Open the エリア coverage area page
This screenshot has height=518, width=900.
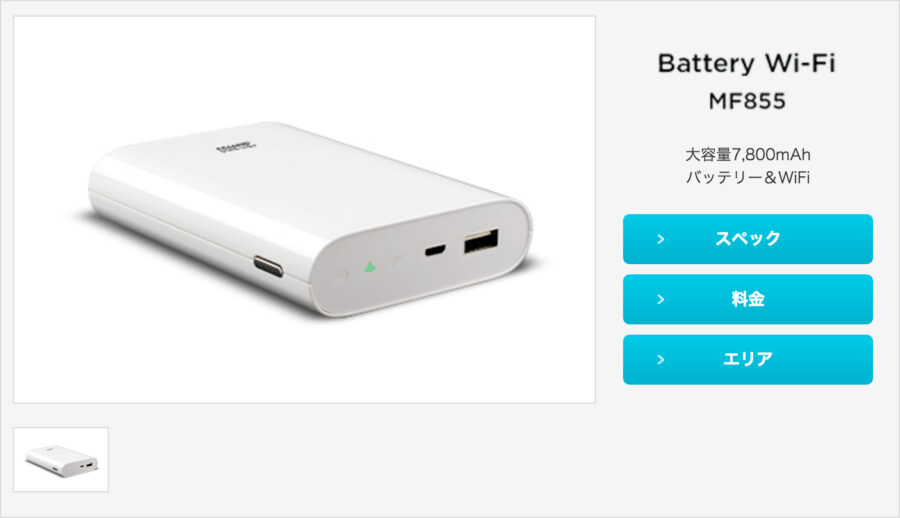pyautogui.click(x=747, y=359)
